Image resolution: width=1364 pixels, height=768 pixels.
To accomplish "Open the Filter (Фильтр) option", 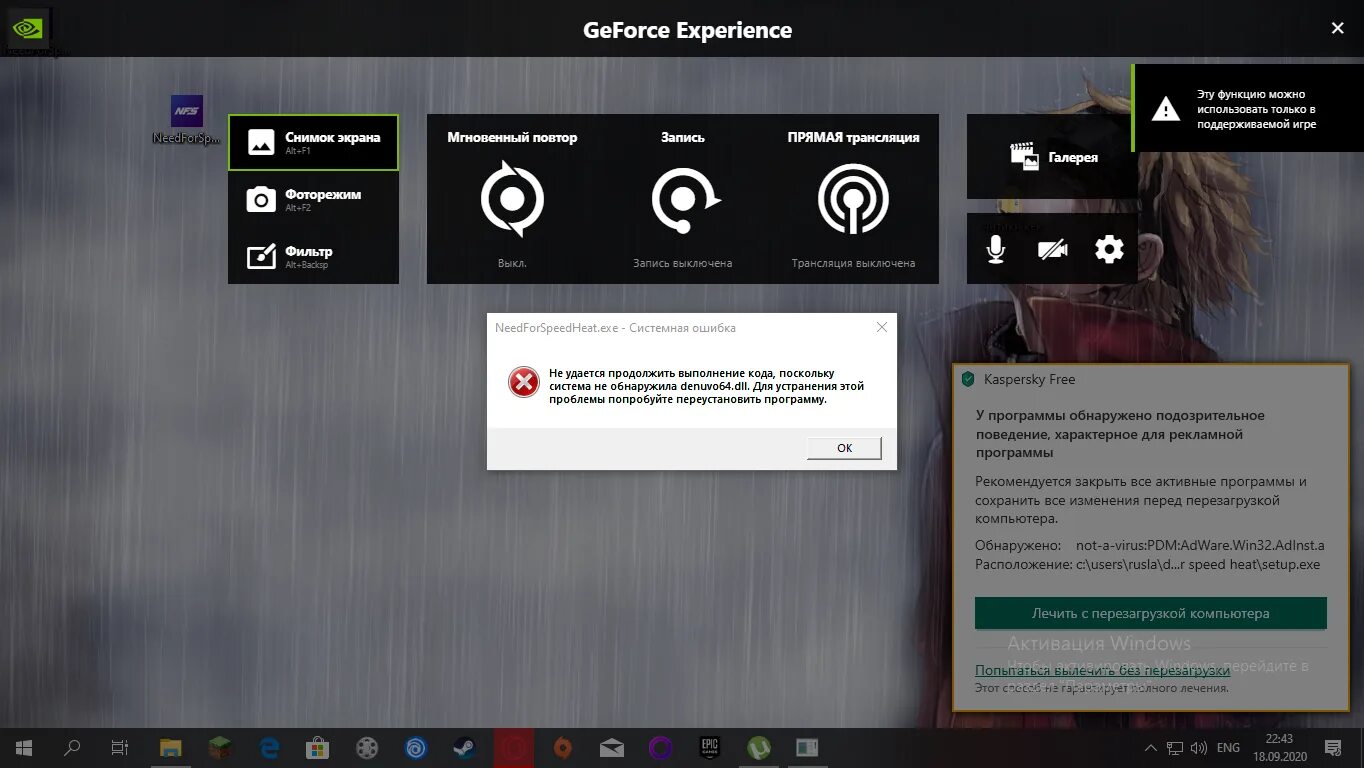I will coord(313,256).
